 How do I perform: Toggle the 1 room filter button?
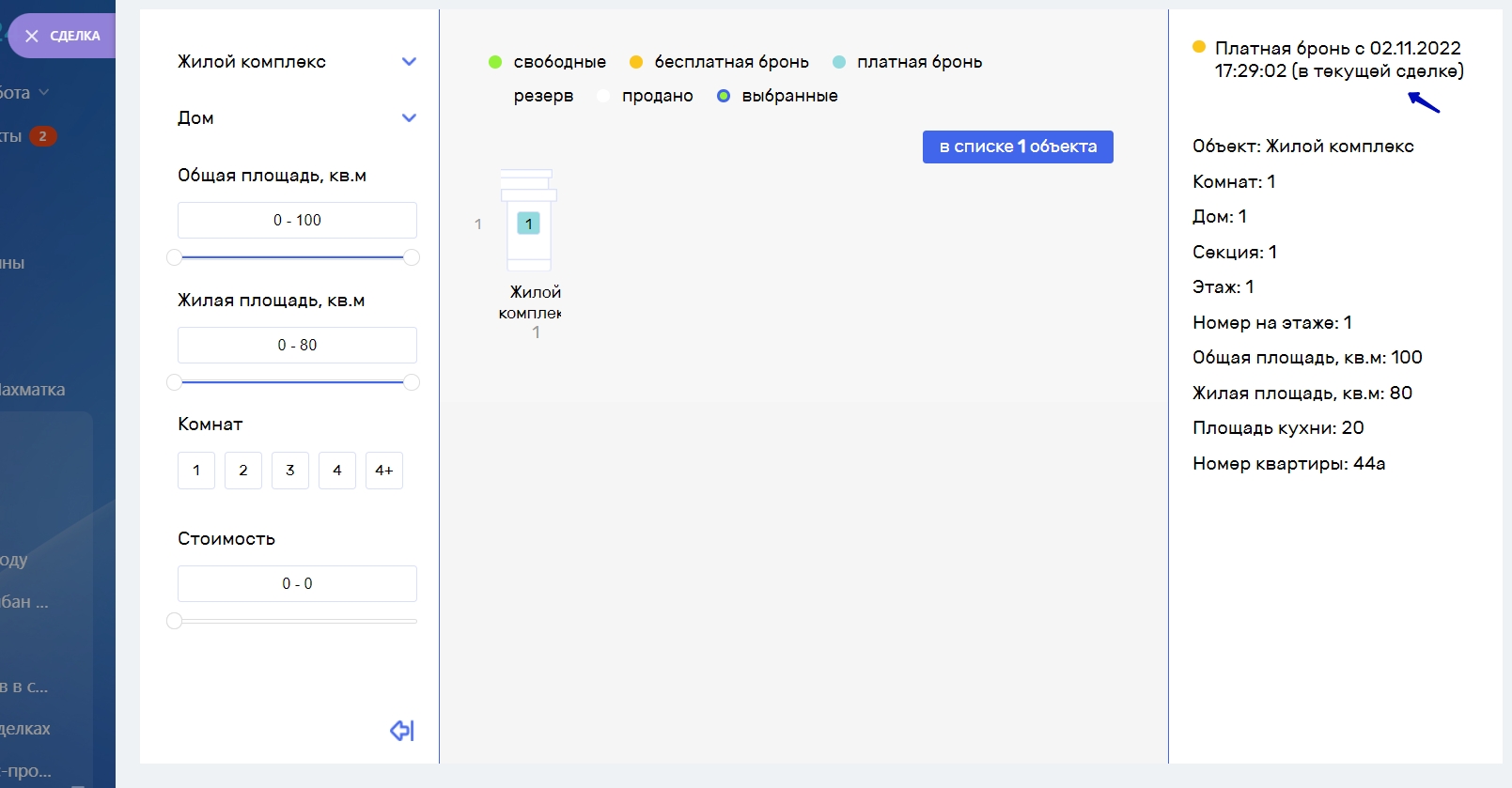(196, 471)
